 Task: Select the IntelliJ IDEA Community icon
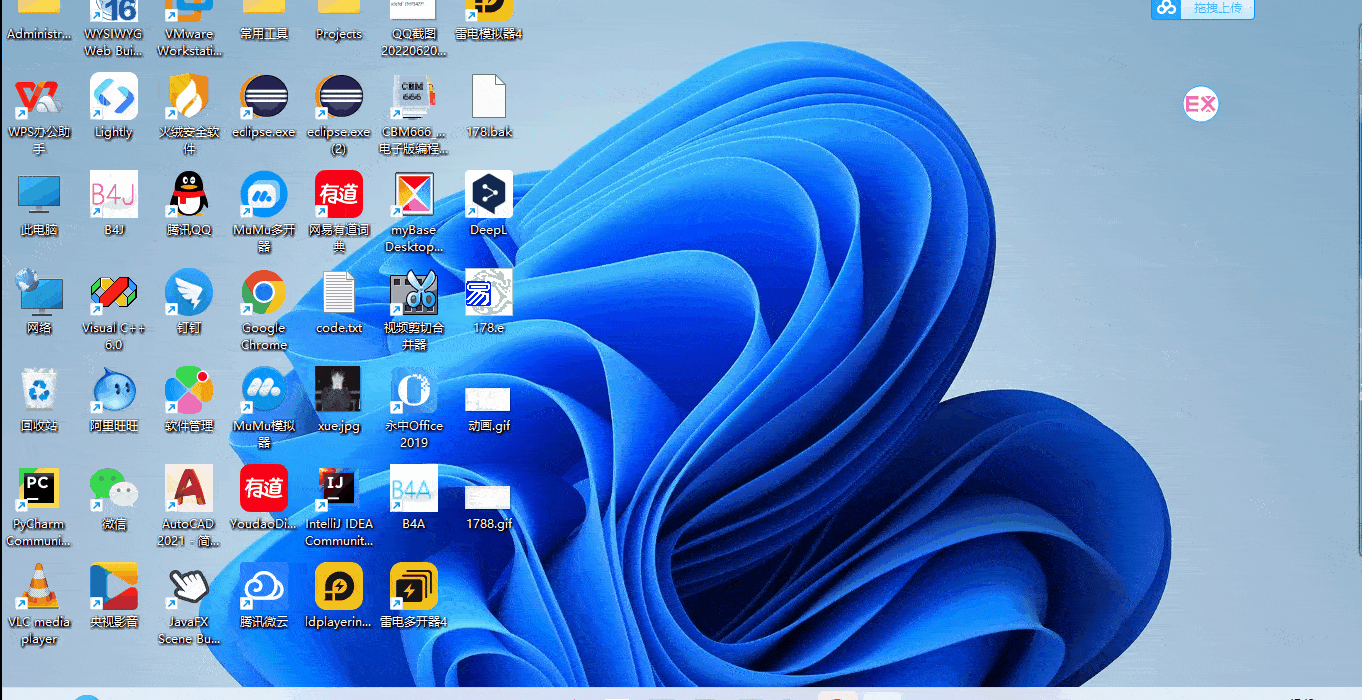[338, 489]
